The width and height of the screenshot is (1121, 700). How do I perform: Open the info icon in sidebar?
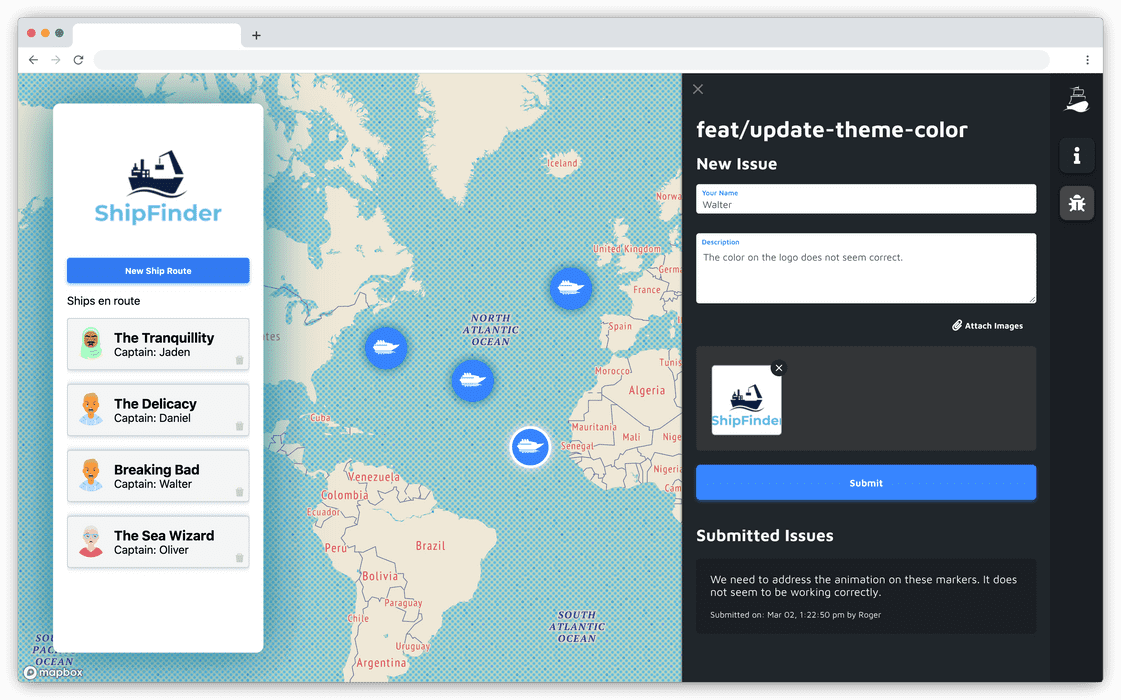(x=1077, y=156)
